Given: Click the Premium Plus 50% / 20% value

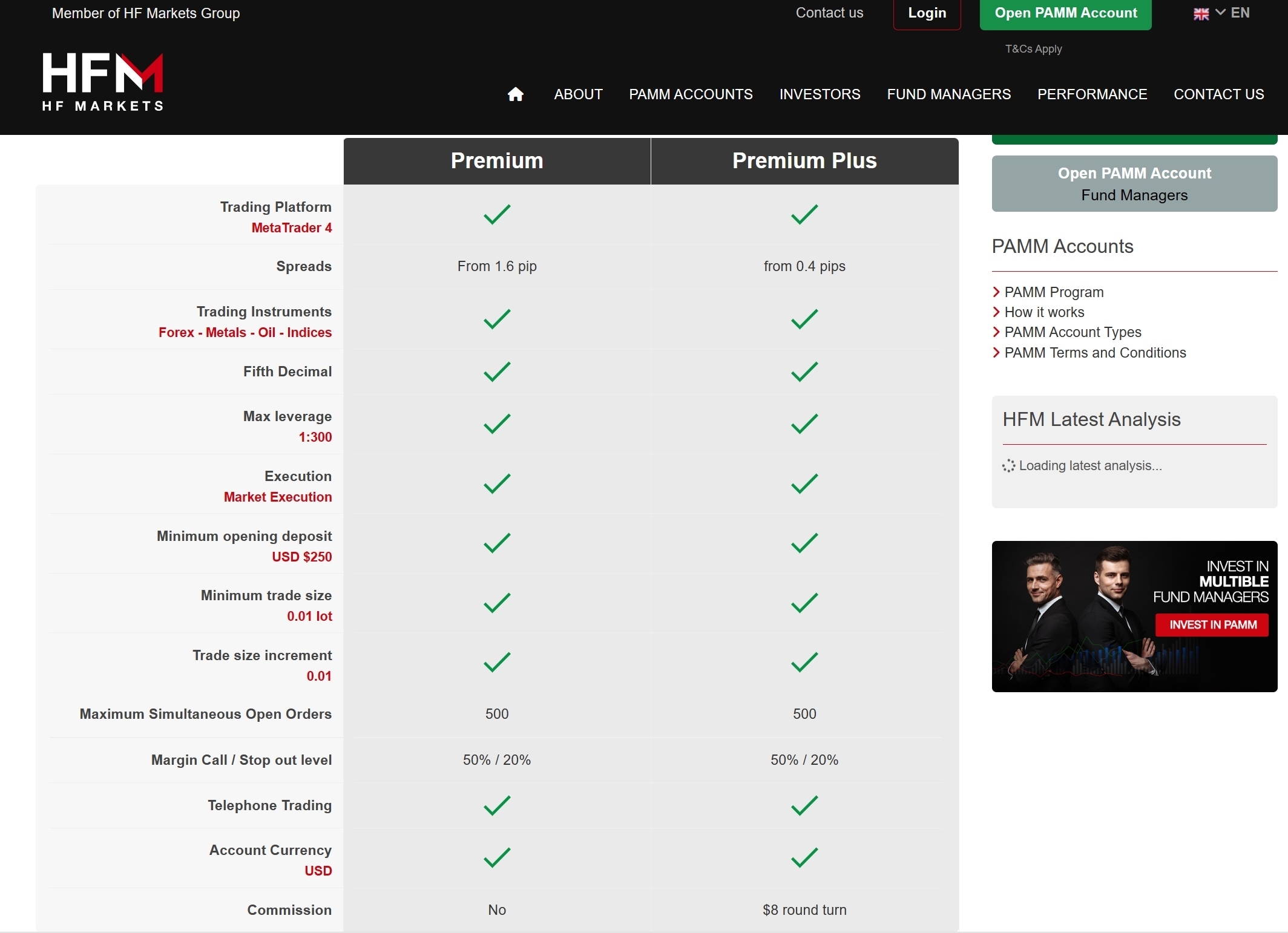Looking at the screenshot, I should click(x=804, y=760).
